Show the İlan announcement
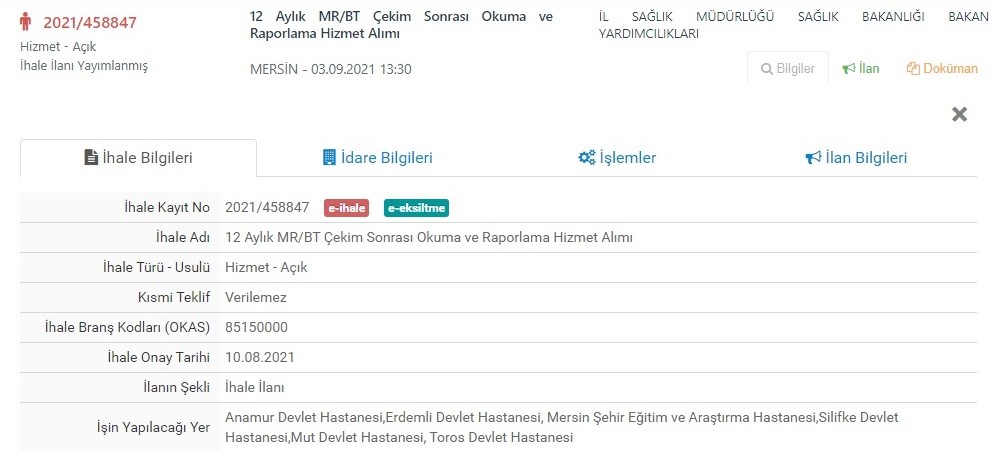994x451 pixels. 861,69
